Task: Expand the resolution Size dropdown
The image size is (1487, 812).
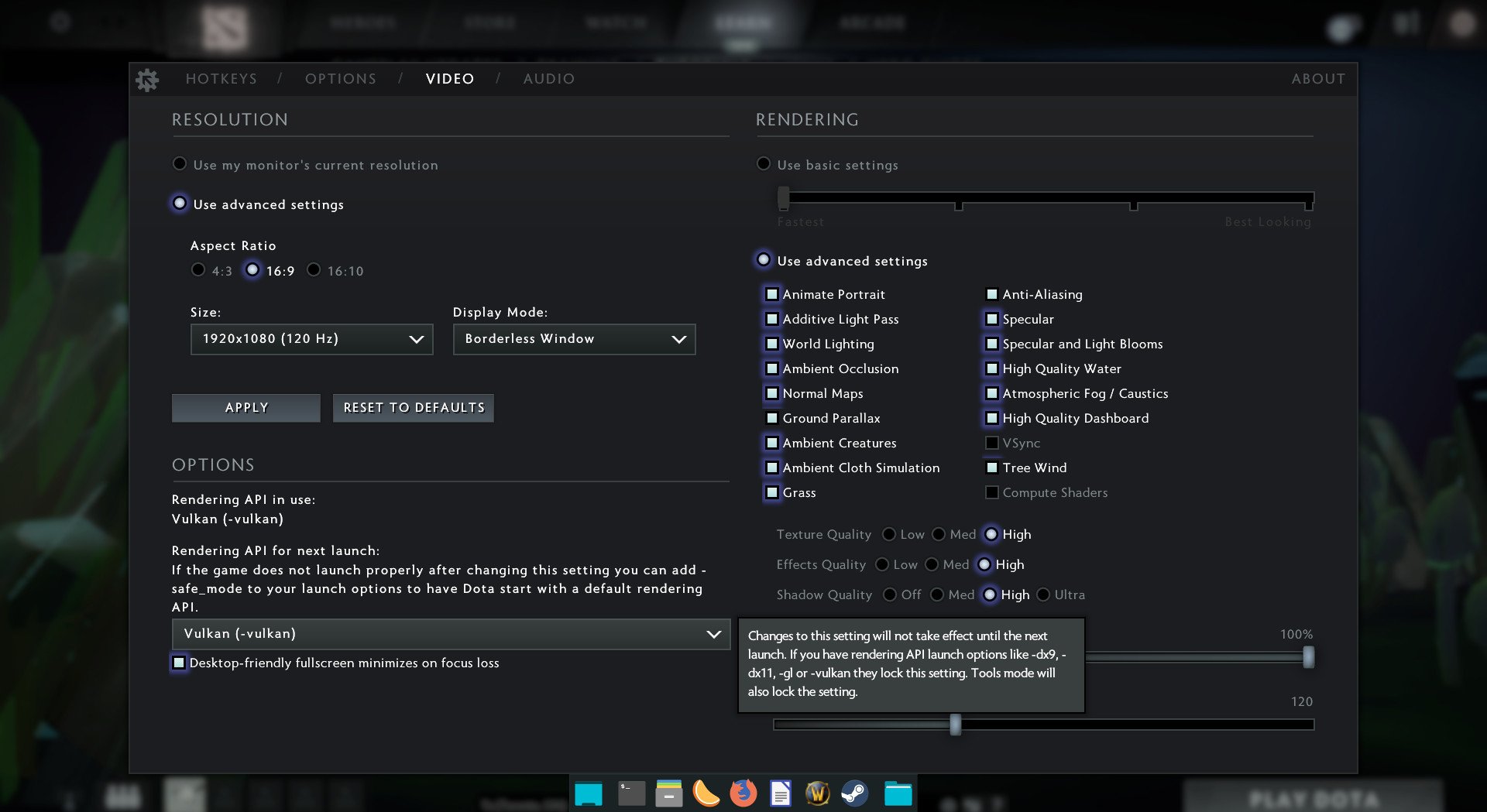Action: point(311,339)
